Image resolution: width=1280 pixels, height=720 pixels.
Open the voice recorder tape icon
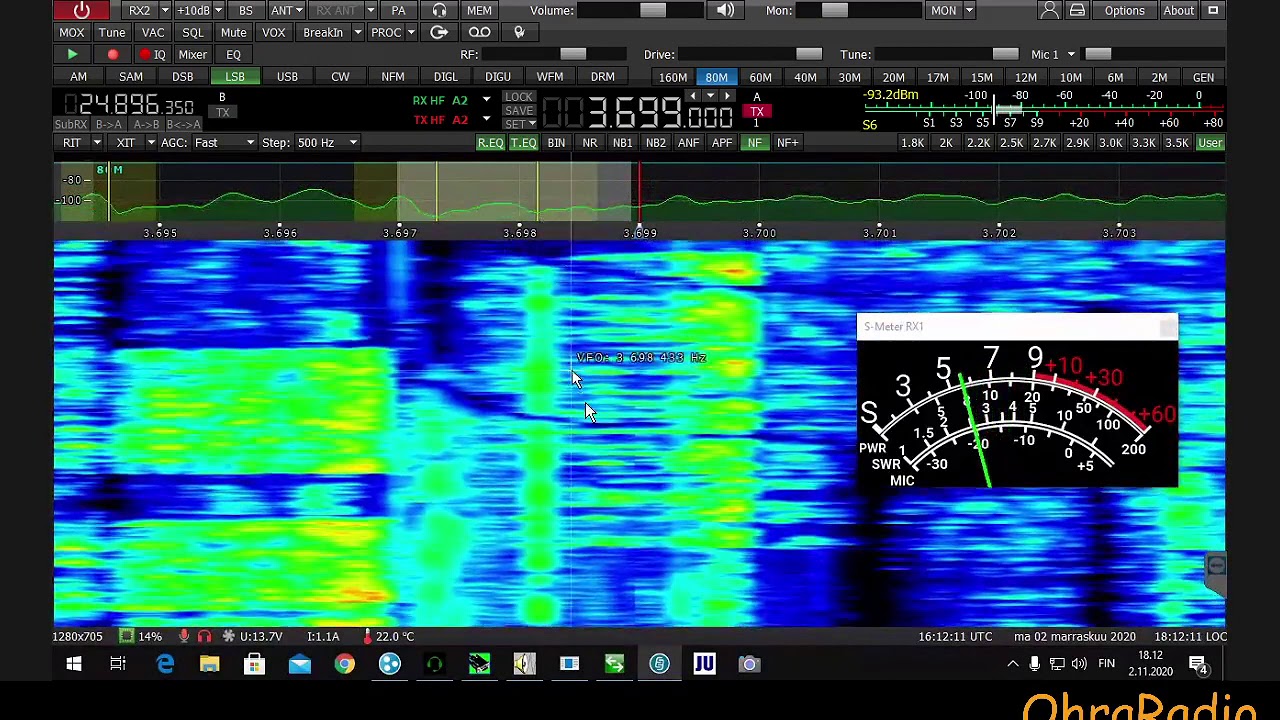(x=479, y=32)
